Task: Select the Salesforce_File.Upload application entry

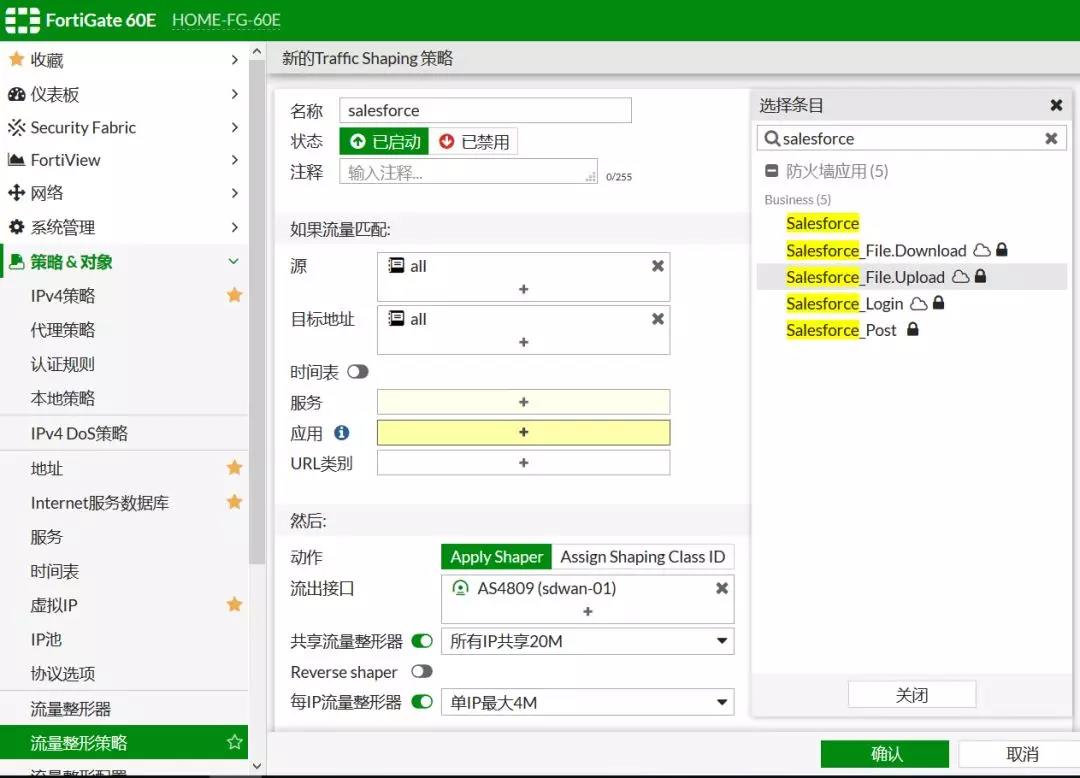Action: (x=912, y=277)
